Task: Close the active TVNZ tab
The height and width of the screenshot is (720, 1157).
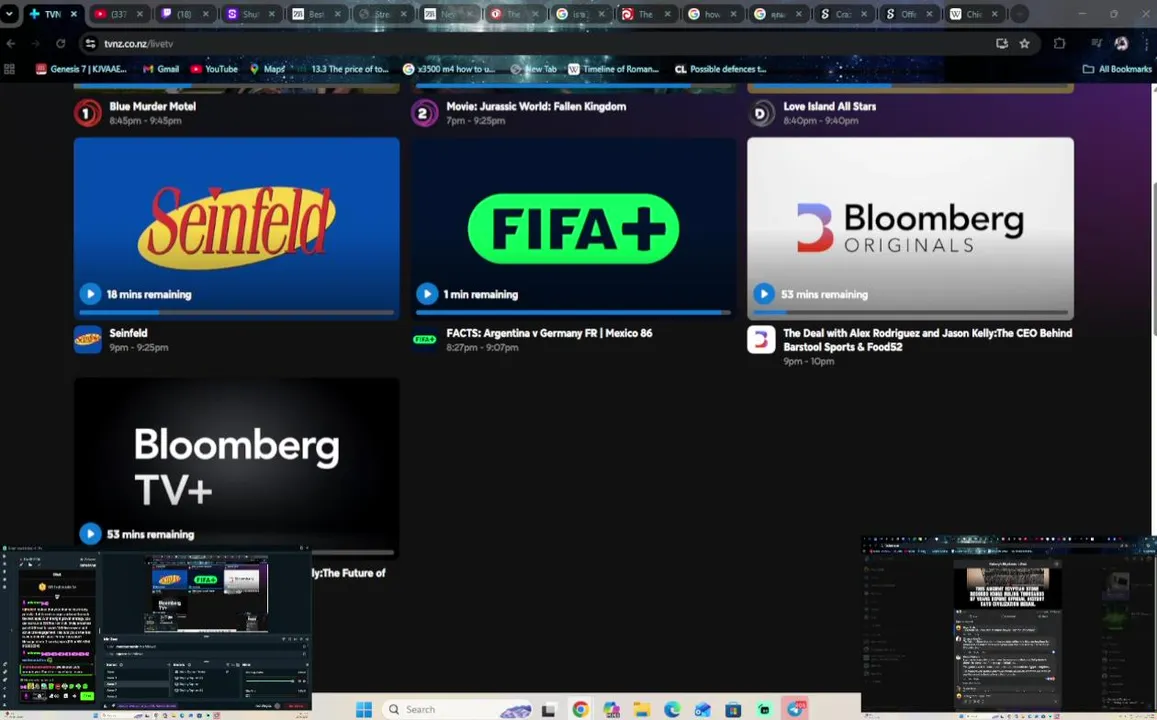Action: tap(74, 13)
